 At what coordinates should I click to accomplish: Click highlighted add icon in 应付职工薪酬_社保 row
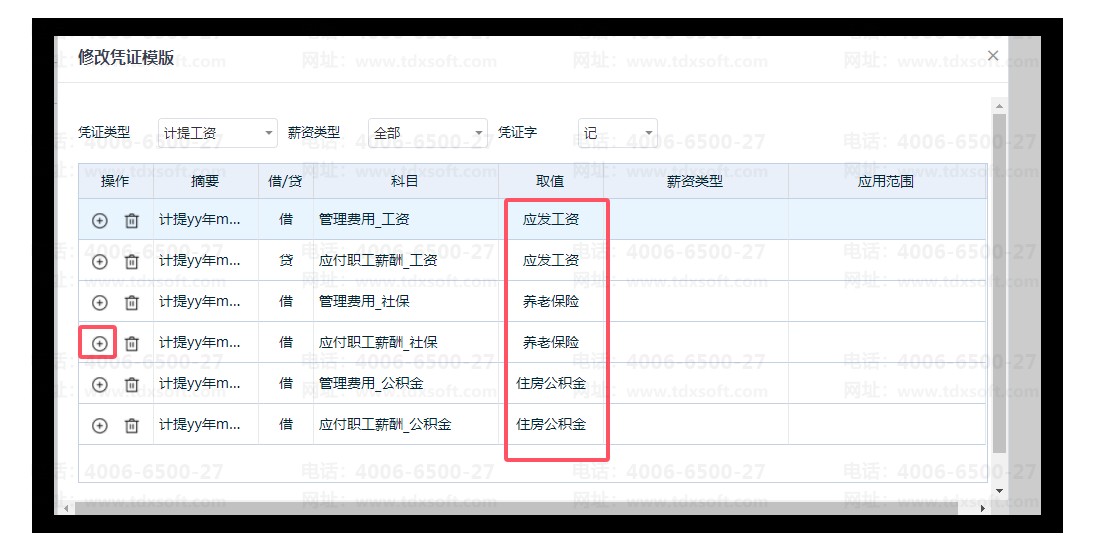(x=99, y=343)
